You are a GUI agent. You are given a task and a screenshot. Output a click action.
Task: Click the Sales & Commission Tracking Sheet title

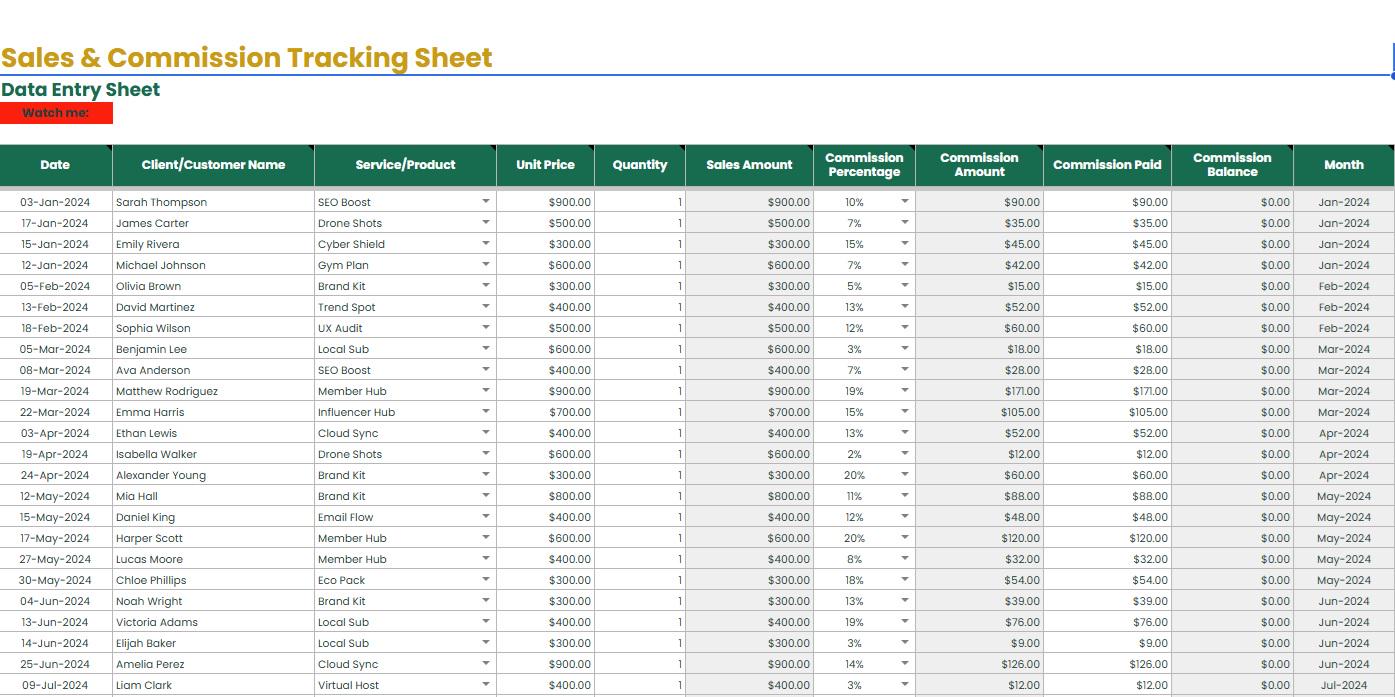[x=247, y=58]
